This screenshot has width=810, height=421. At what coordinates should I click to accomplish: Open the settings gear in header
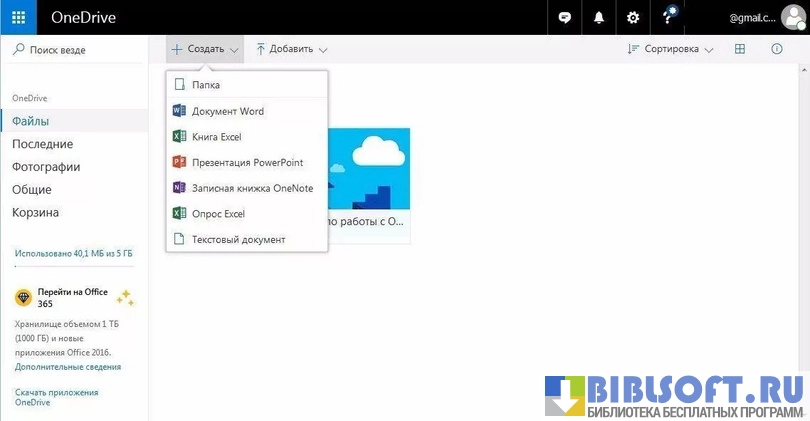633,17
